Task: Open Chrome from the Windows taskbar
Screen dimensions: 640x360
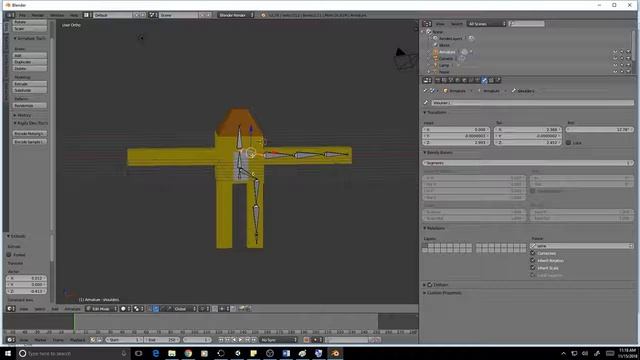Action: (188, 353)
